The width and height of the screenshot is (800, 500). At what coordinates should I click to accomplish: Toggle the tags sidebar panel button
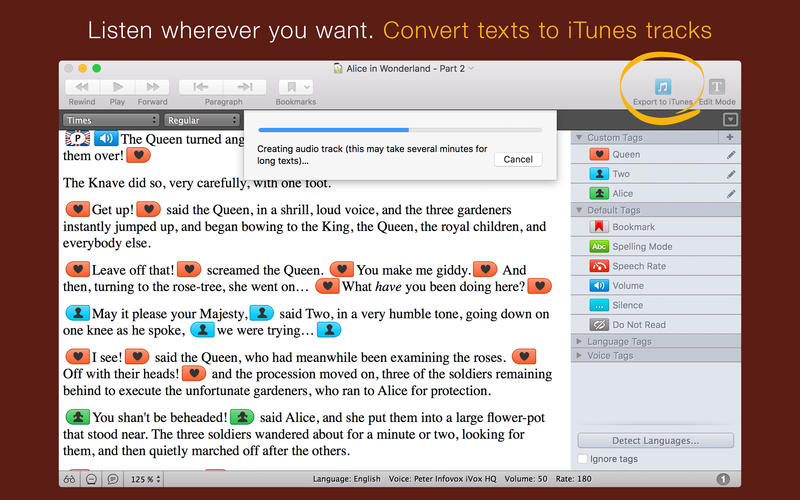pyautogui.click(x=730, y=120)
